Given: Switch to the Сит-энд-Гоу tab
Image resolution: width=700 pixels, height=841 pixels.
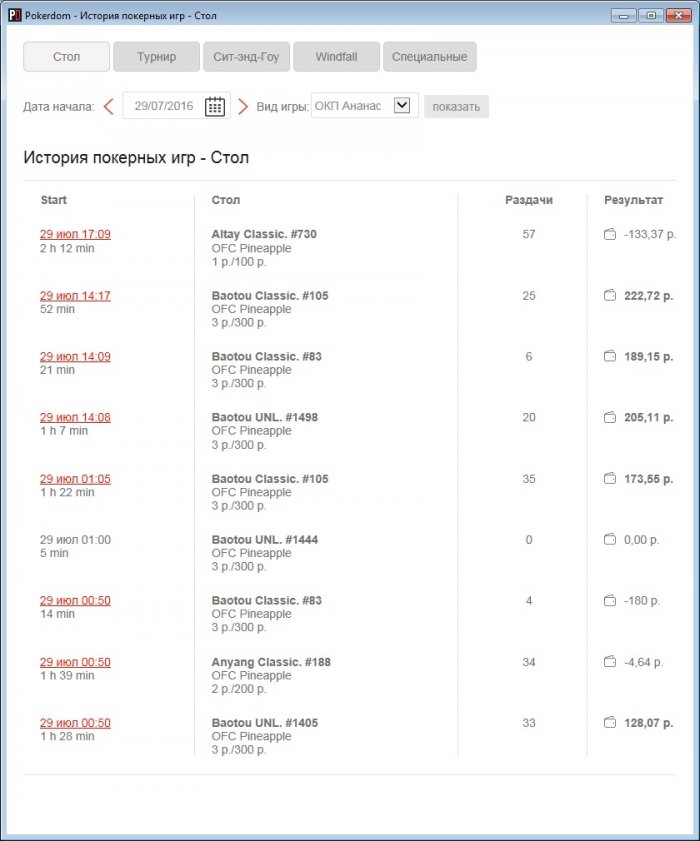Looking at the screenshot, I should pyautogui.click(x=246, y=57).
